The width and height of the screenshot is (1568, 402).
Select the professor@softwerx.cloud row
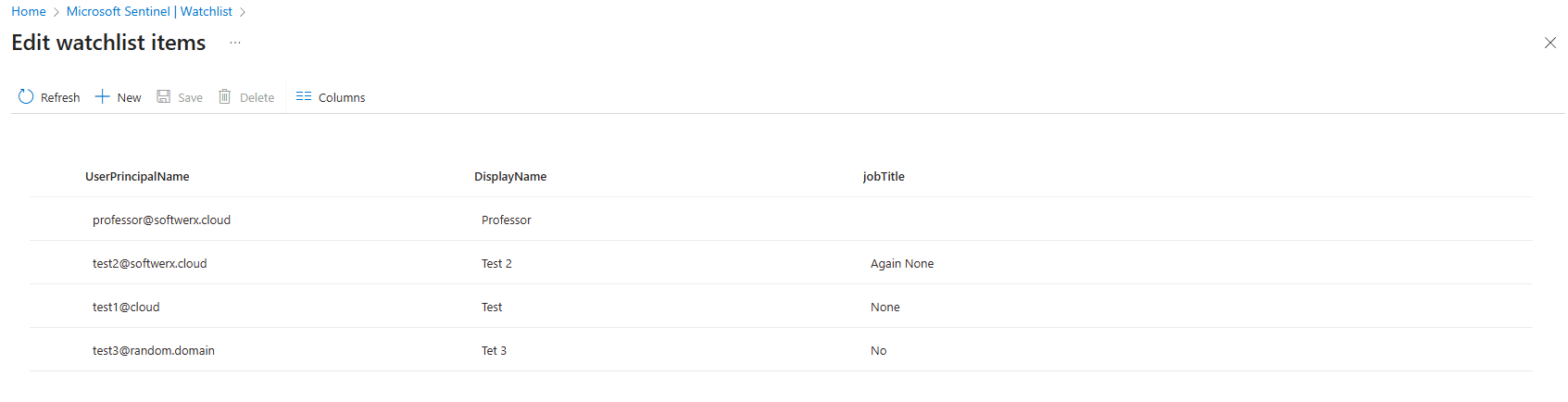pyautogui.click(x=161, y=220)
